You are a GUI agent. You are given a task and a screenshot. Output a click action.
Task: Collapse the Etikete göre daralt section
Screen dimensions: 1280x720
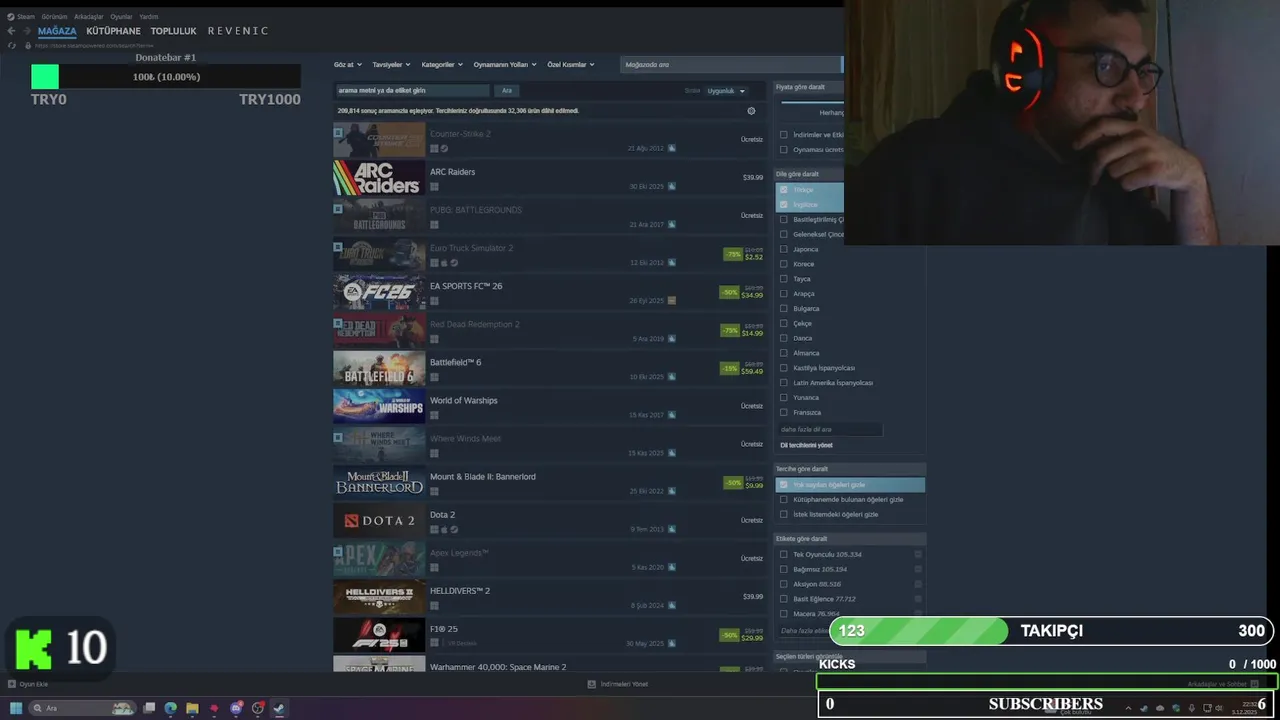click(850, 539)
